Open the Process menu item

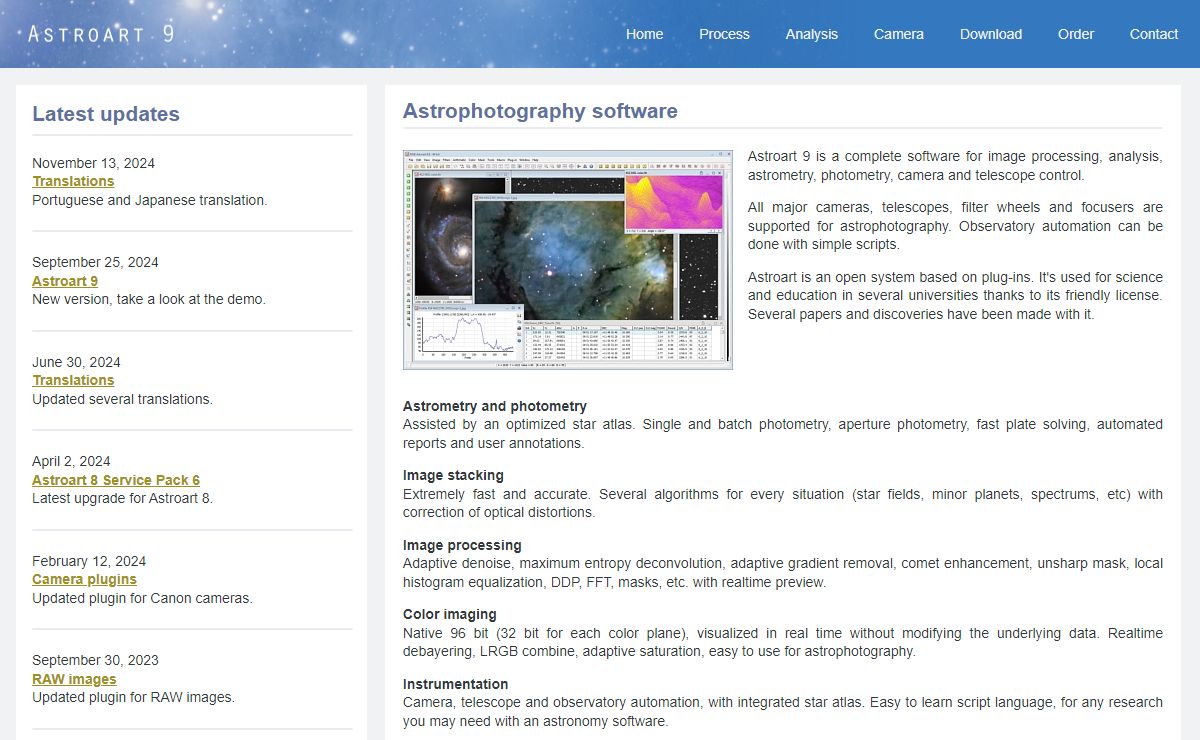[x=724, y=34]
